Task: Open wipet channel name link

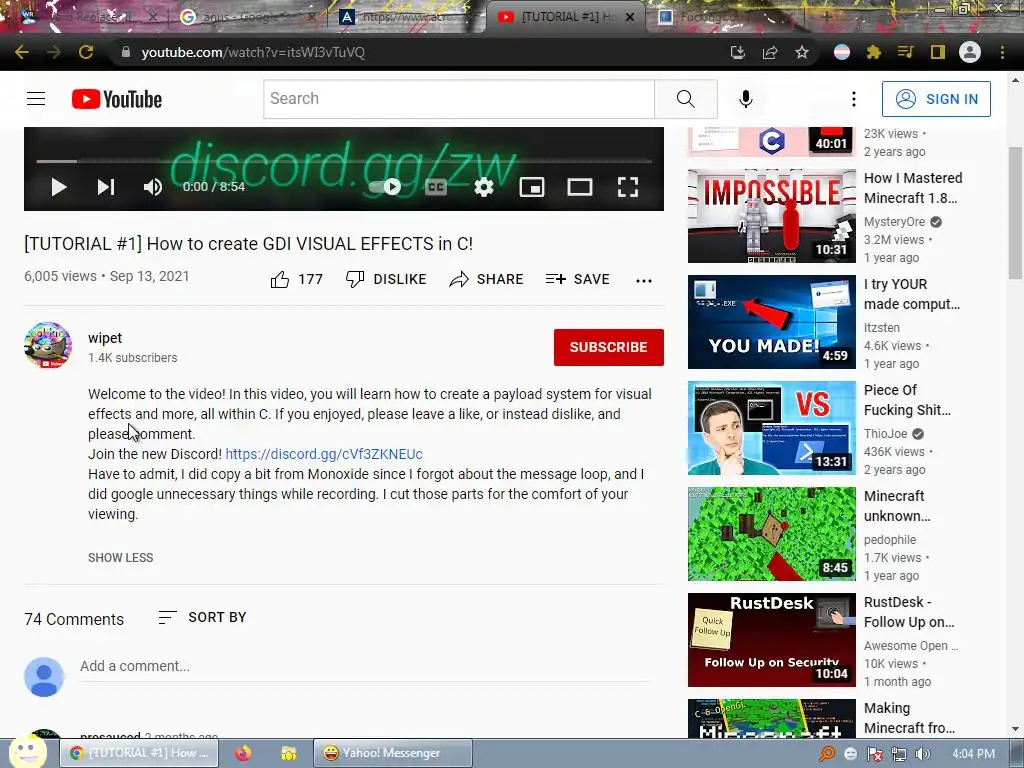Action: 105,338
